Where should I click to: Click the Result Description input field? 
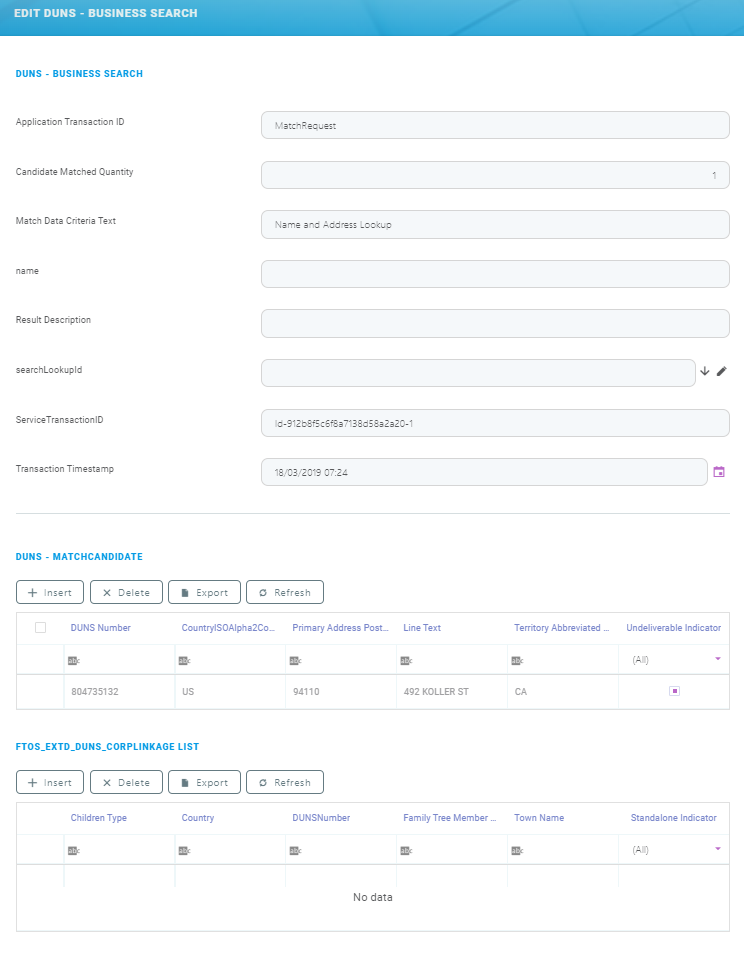[x=495, y=324]
